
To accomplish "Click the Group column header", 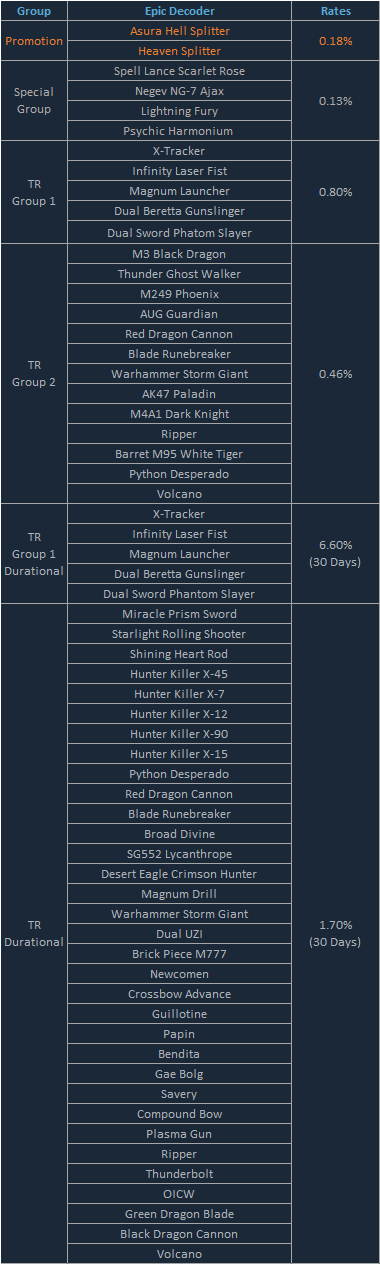I will pos(34,11).
